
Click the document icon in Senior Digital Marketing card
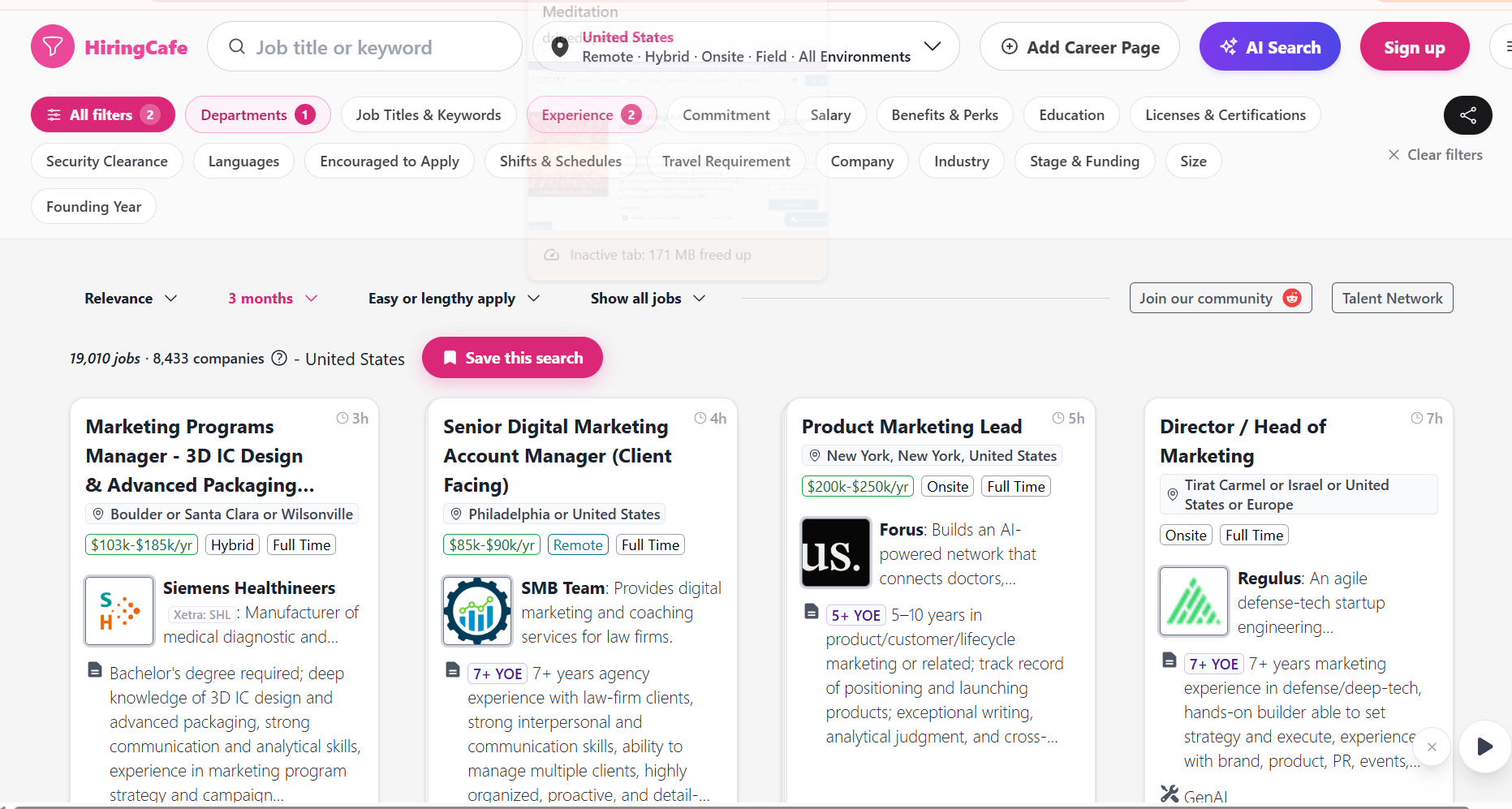pos(453,670)
